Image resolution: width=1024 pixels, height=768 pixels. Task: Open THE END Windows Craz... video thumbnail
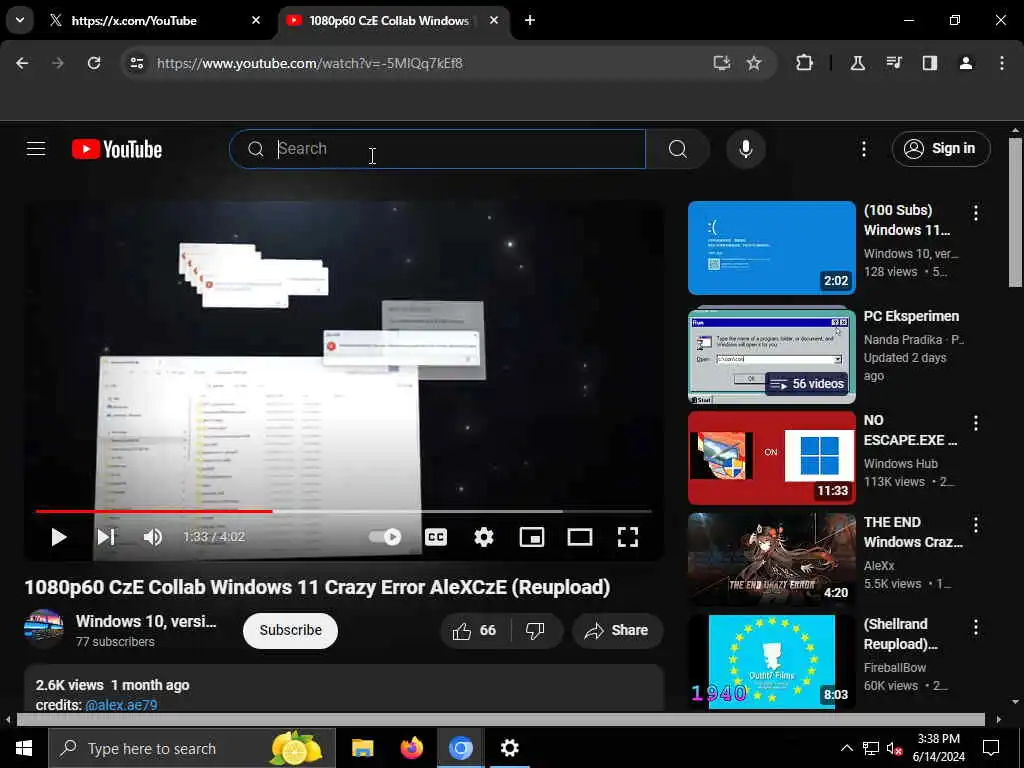772,559
